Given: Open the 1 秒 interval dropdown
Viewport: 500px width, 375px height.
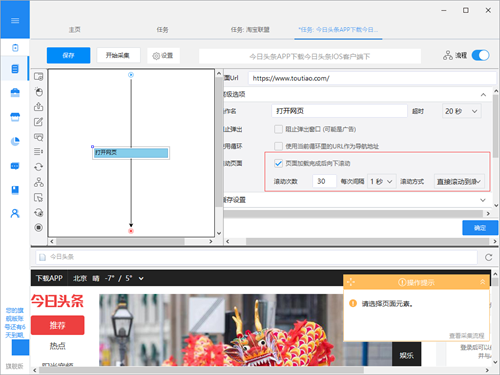Looking at the screenshot, I should 382,181.
